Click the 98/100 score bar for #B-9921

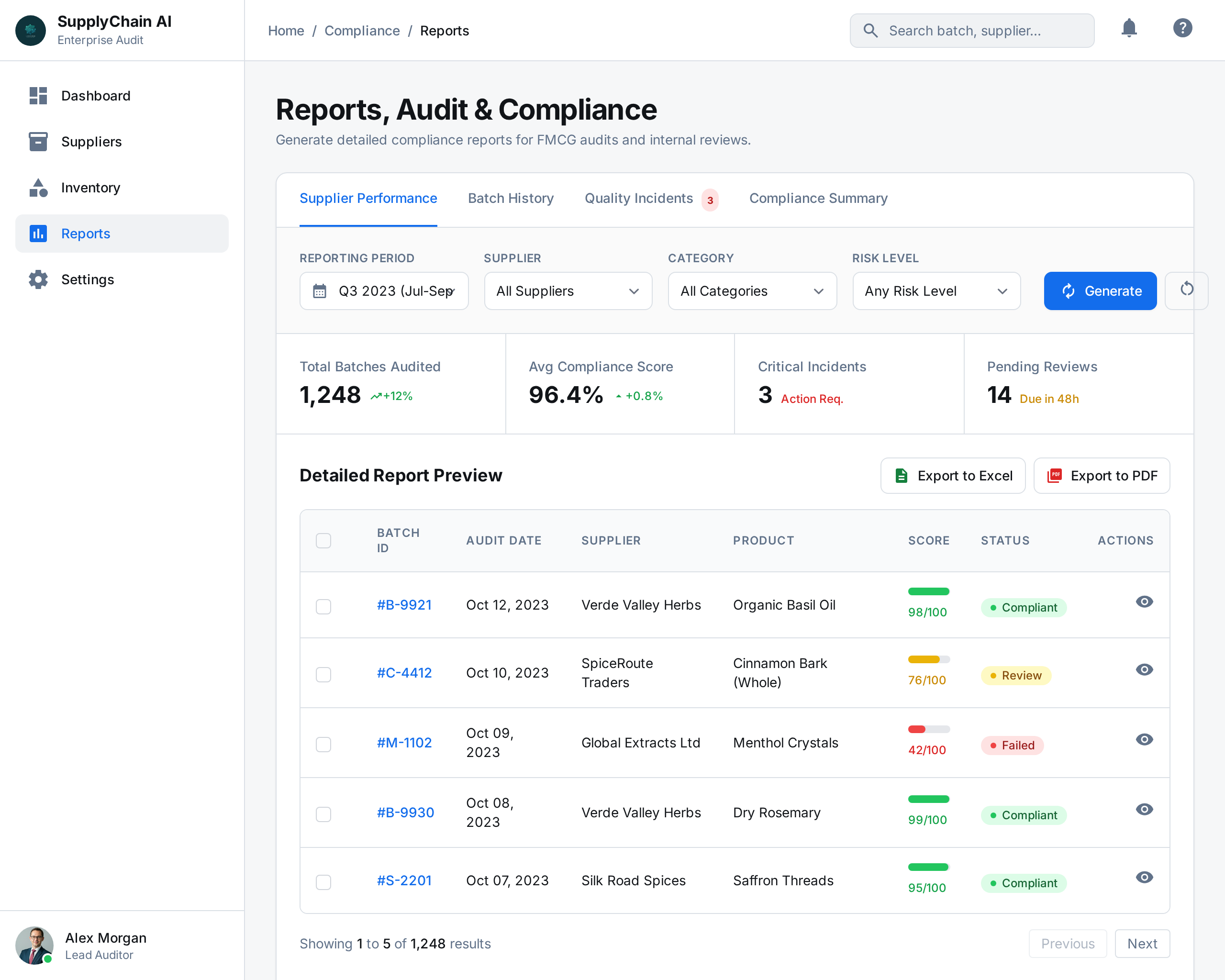point(928,591)
